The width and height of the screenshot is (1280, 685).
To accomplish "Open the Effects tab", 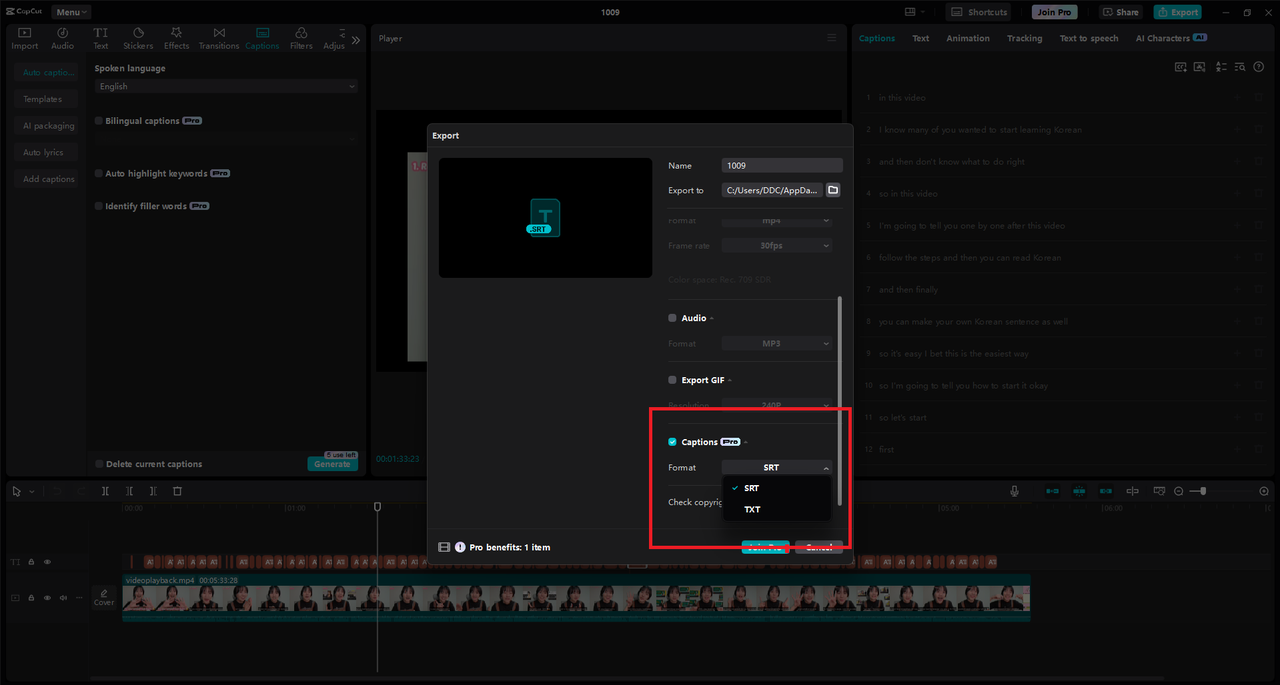I will click(177, 38).
